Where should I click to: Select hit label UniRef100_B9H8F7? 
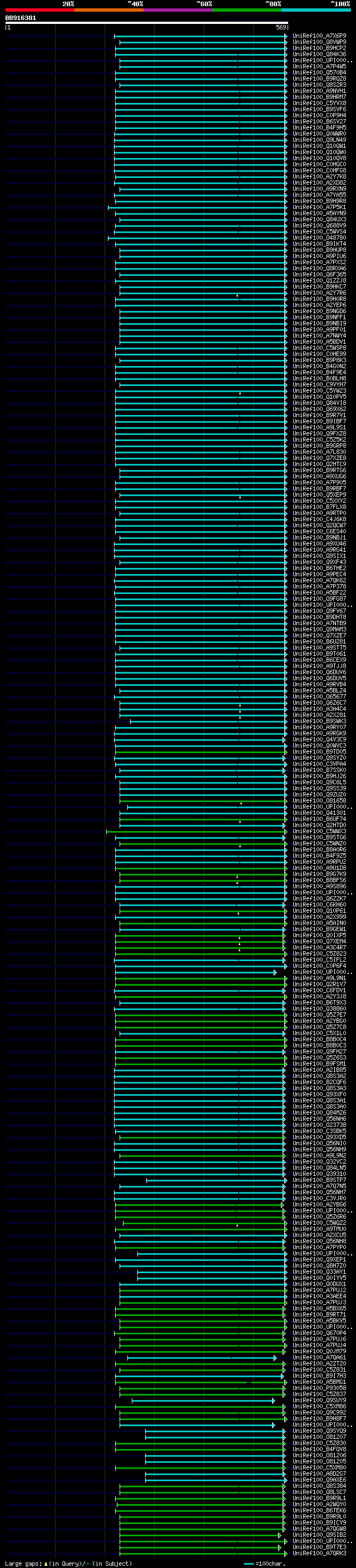coord(319,1418)
